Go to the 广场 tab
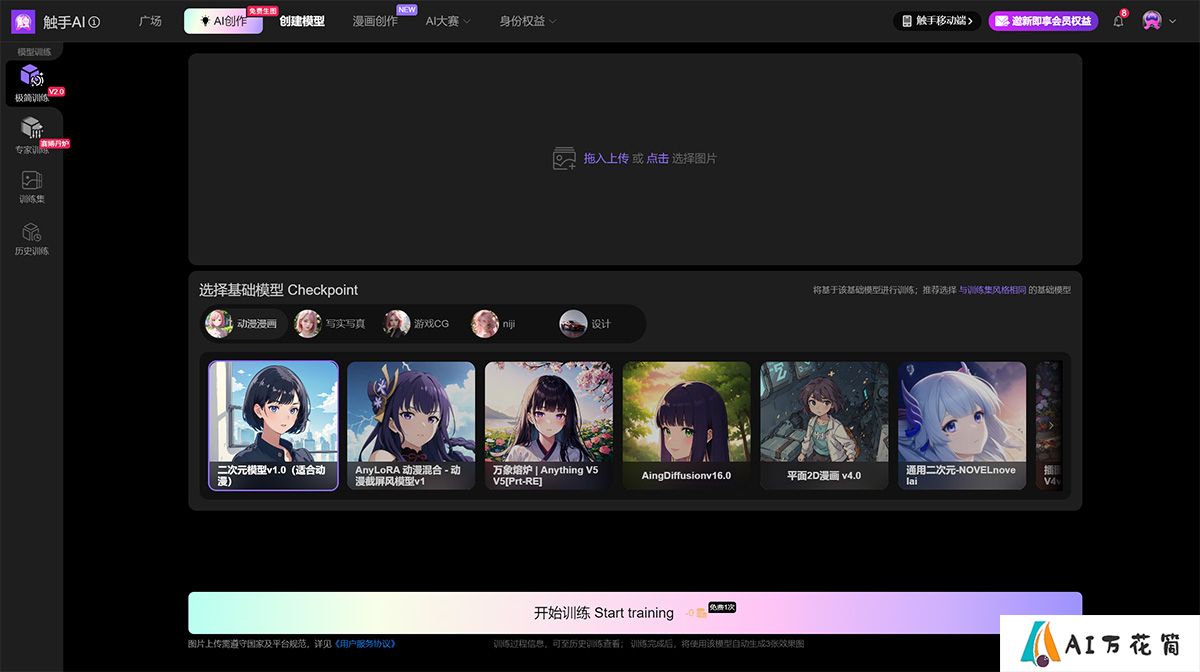Image resolution: width=1200 pixels, height=672 pixels. coord(150,21)
